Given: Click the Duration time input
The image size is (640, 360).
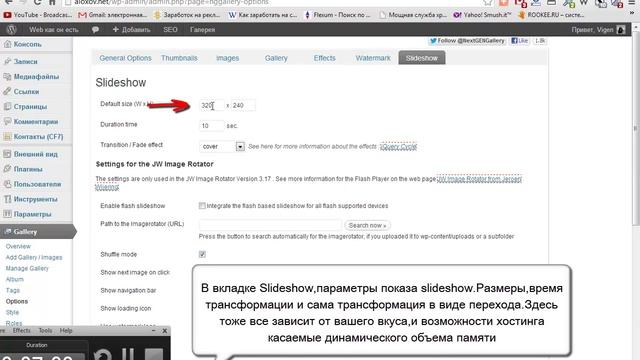Looking at the screenshot, I should pos(211,126).
